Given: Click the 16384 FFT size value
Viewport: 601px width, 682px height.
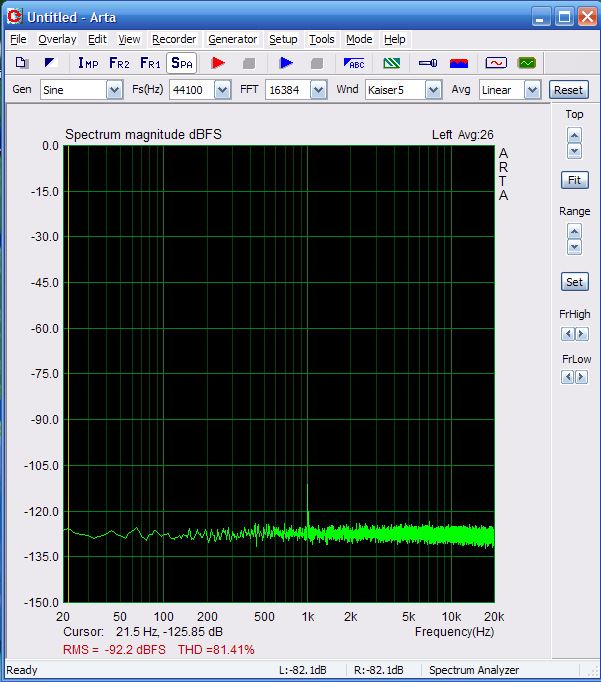Looking at the screenshot, I should pos(284,90).
